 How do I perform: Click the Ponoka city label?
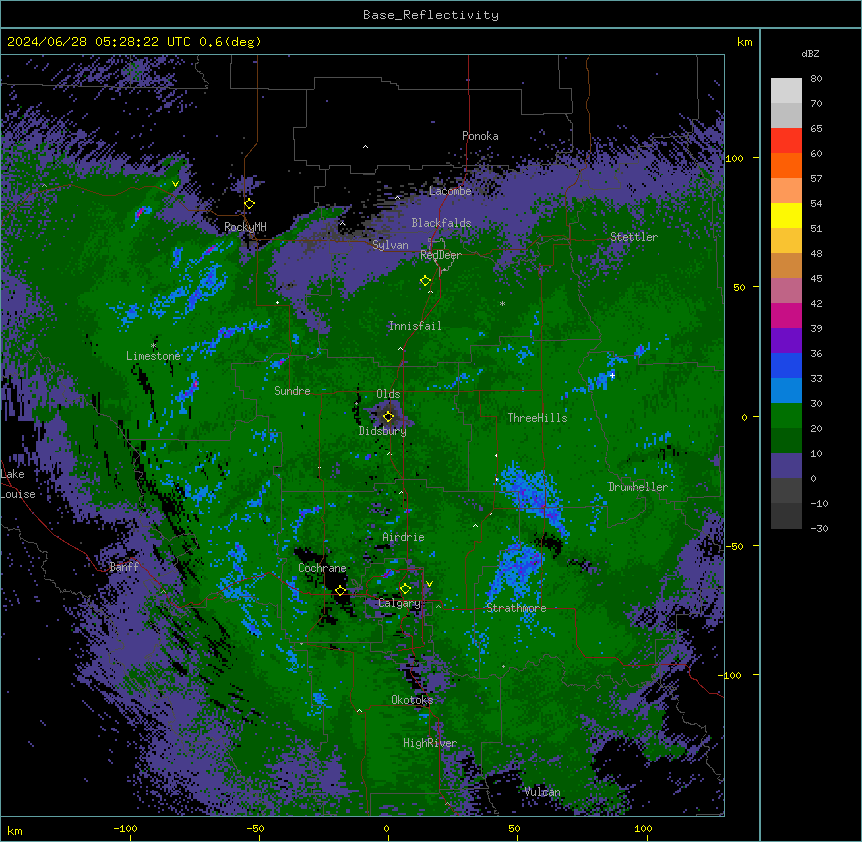coord(480,136)
